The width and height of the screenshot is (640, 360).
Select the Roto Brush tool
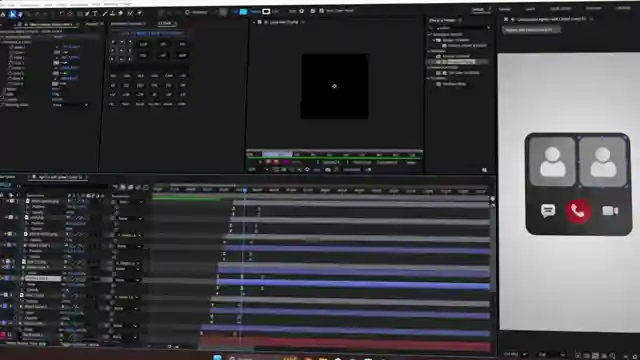pyautogui.click(x=130, y=13)
